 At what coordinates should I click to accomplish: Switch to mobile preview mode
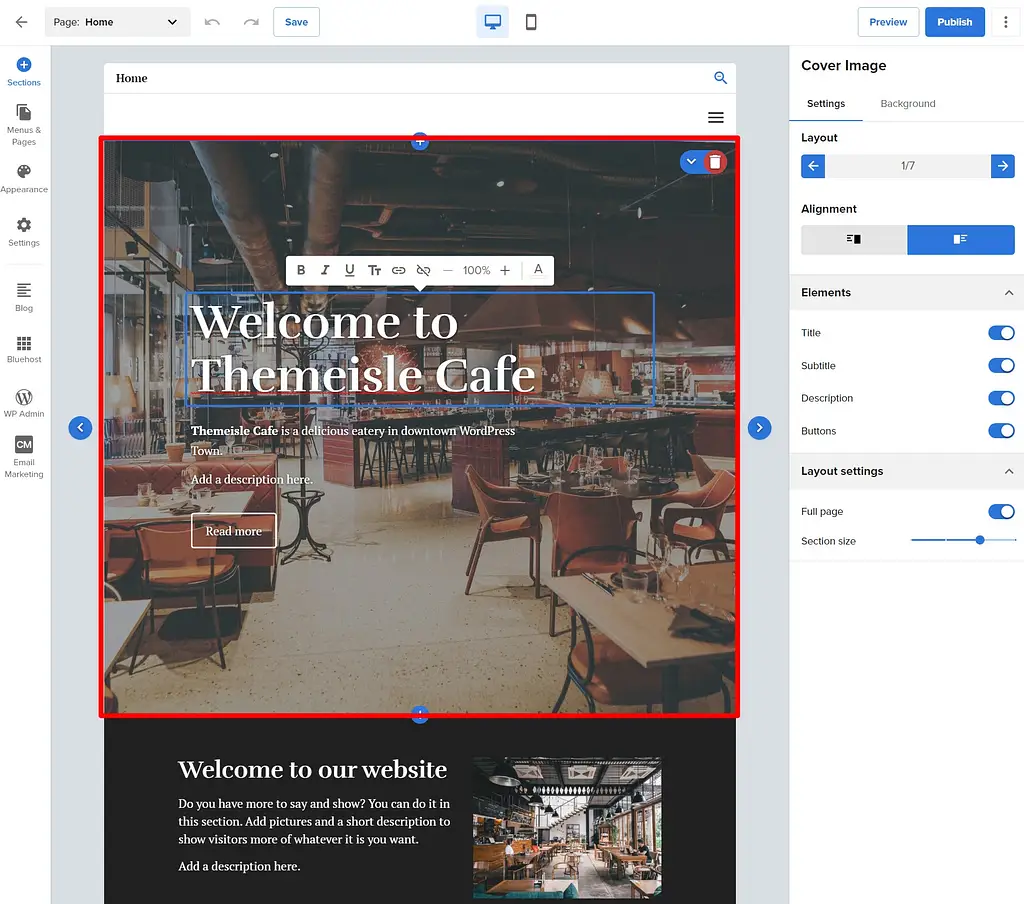pos(531,21)
